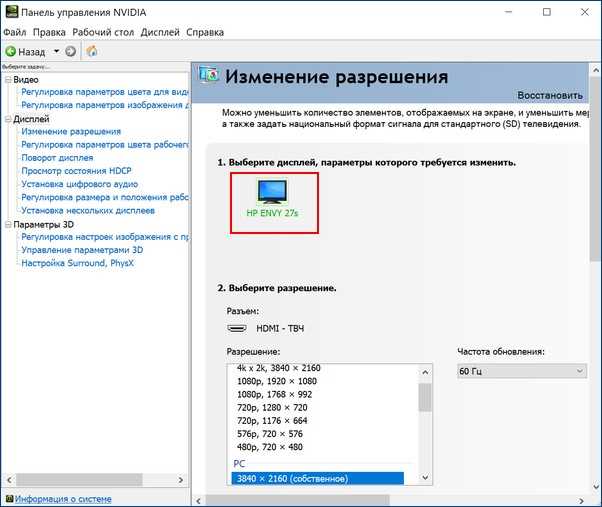Select Поворот дисплея in the task tree
Viewport: 602px width, 507px height.
coord(57,158)
